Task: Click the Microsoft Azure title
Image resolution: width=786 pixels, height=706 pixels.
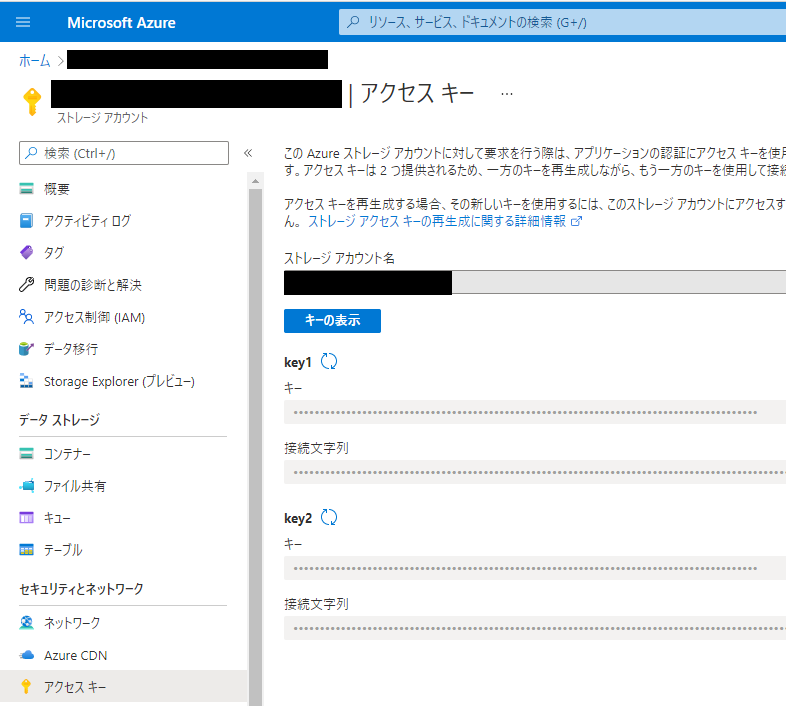Action: click(x=121, y=23)
